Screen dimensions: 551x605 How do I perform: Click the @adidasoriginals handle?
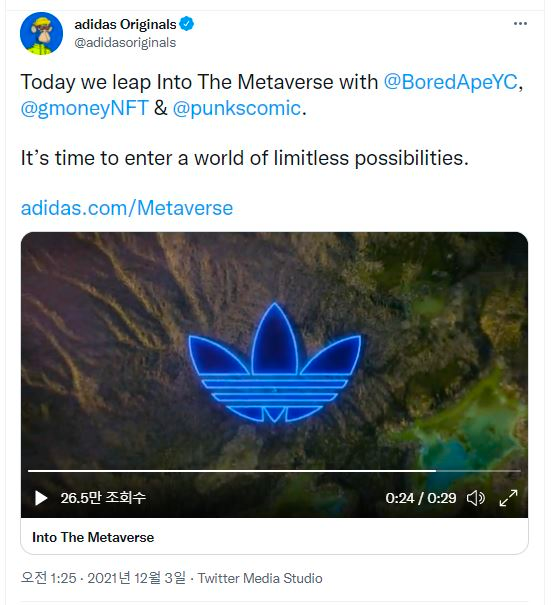[x=125, y=42]
